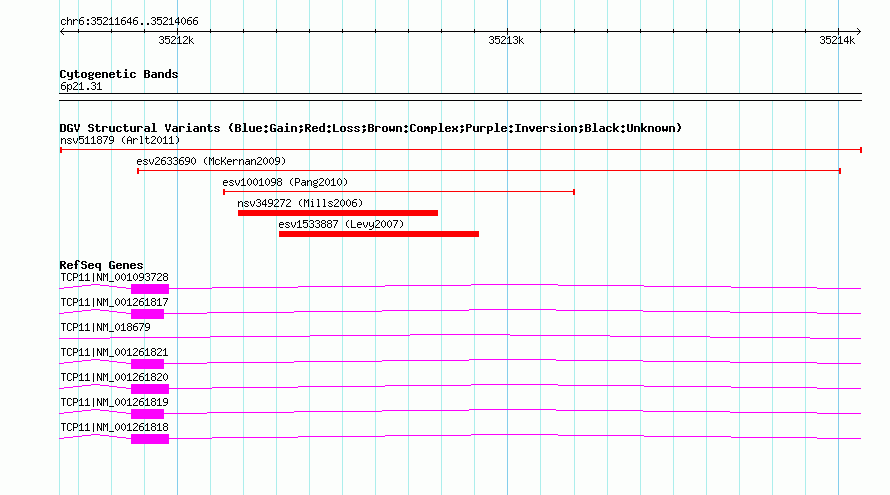
Task: Select the RefSeq Genes track title
Action: (x=101, y=265)
